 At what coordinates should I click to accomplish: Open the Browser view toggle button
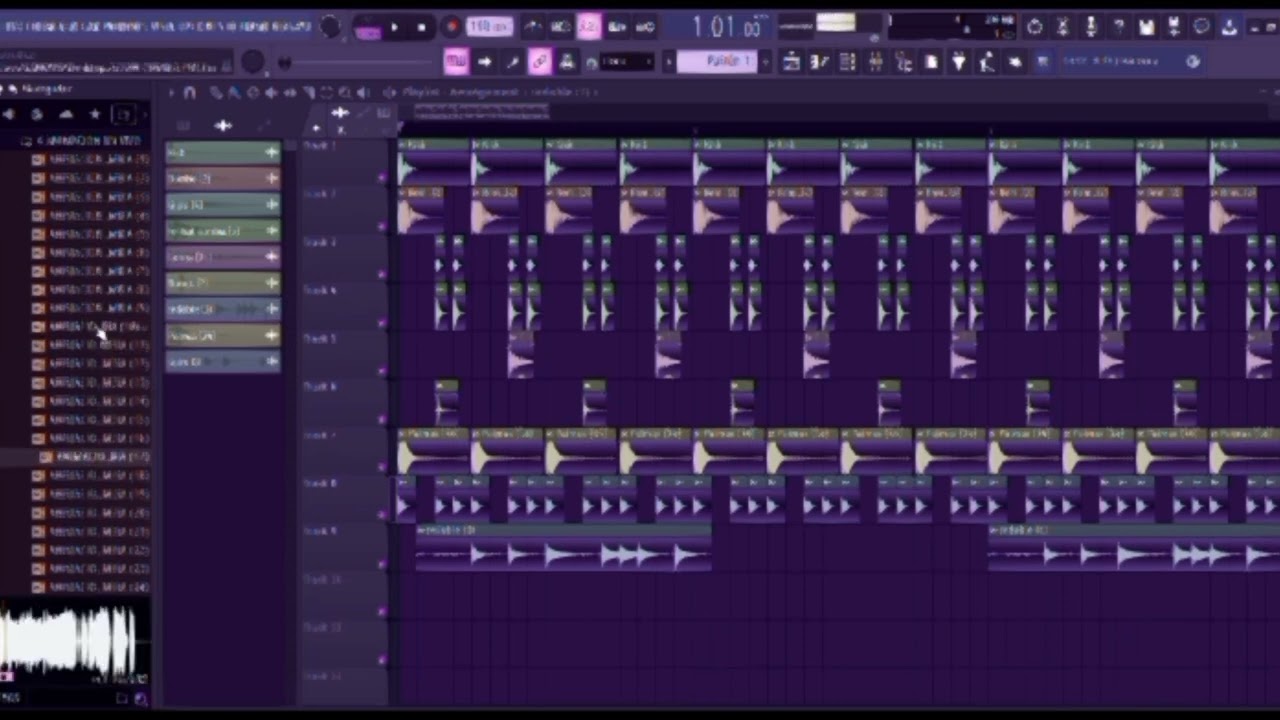[x=903, y=62]
